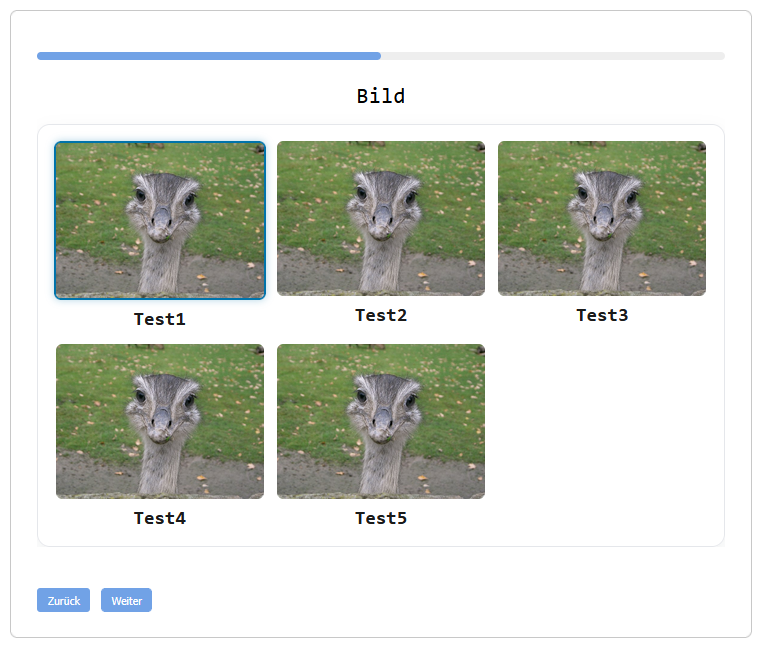764x647 pixels.
Task: Click the "Test2" caption label
Action: pos(381,315)
